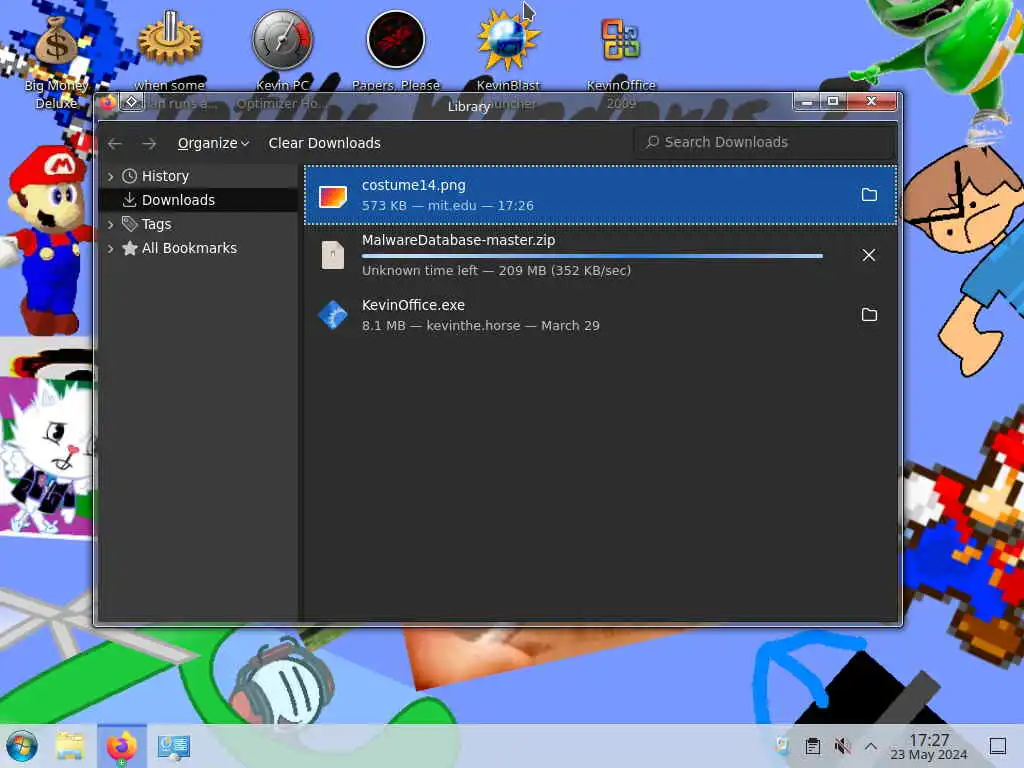Select Downloads in the sidebar
The height and width of the screenshot is (768, 1024).
click(x=198, y=200)
